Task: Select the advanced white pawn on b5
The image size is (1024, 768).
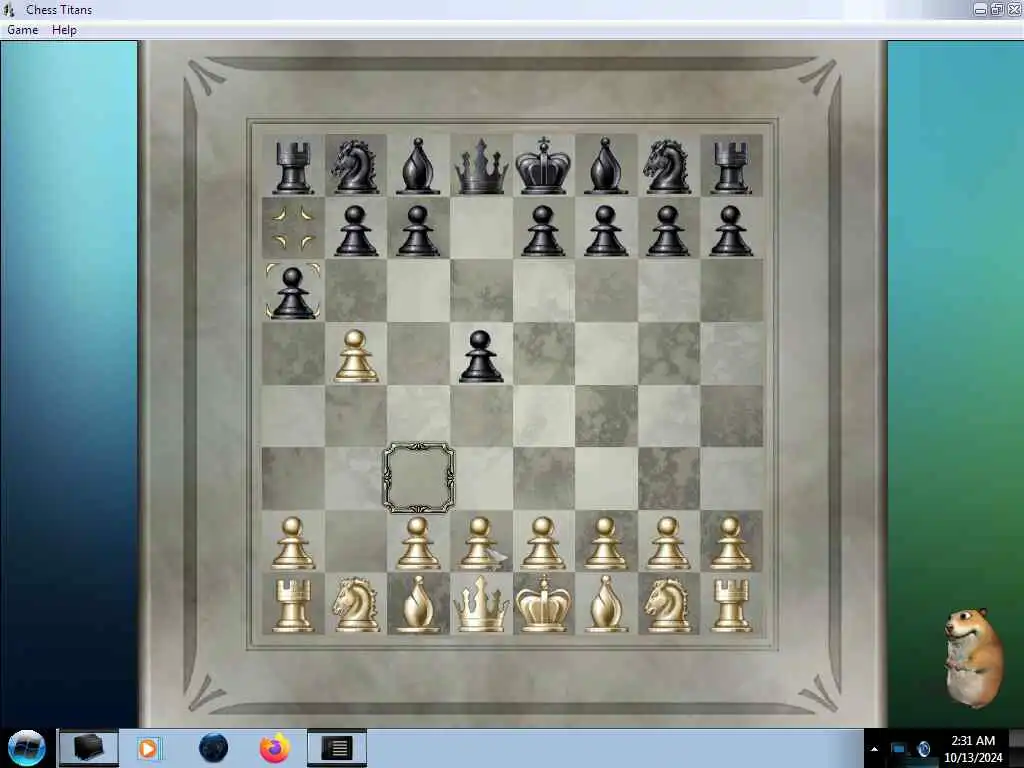Action: [356, 356]
